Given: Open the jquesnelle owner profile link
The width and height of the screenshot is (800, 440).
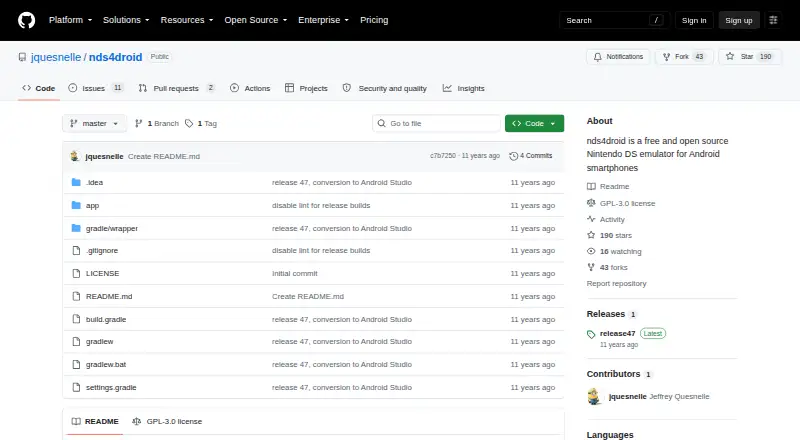Looking at the screenshot, I should coord(56,57).
